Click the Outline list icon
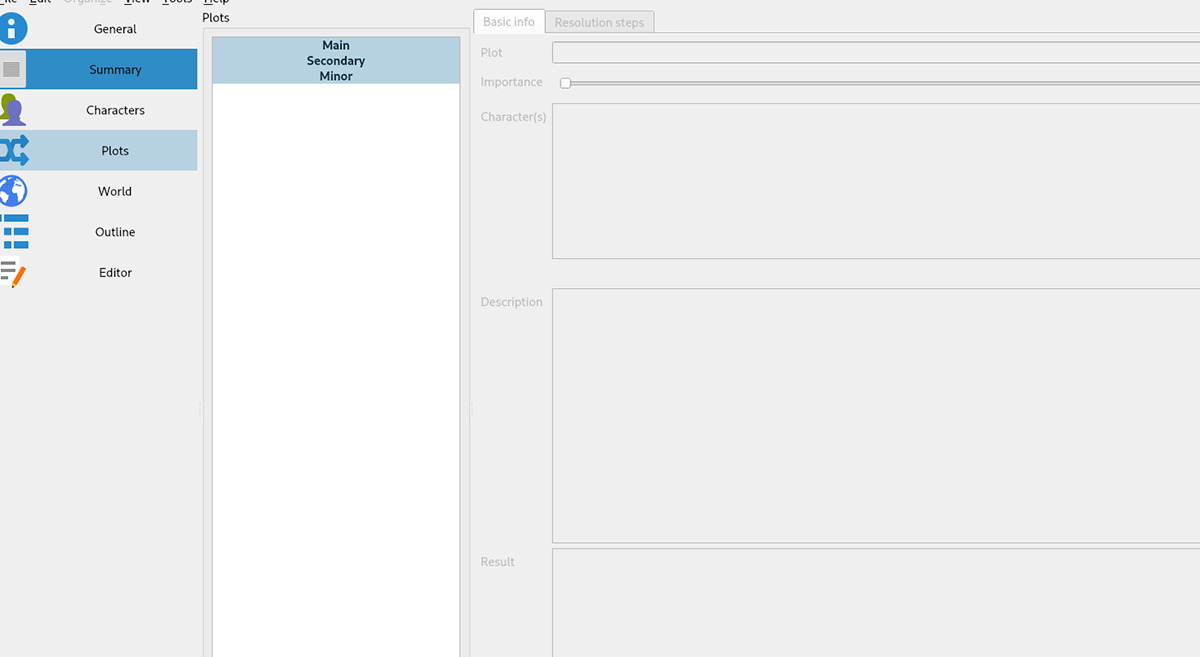This screenshot has width=1200, height=657. [14, 231]
